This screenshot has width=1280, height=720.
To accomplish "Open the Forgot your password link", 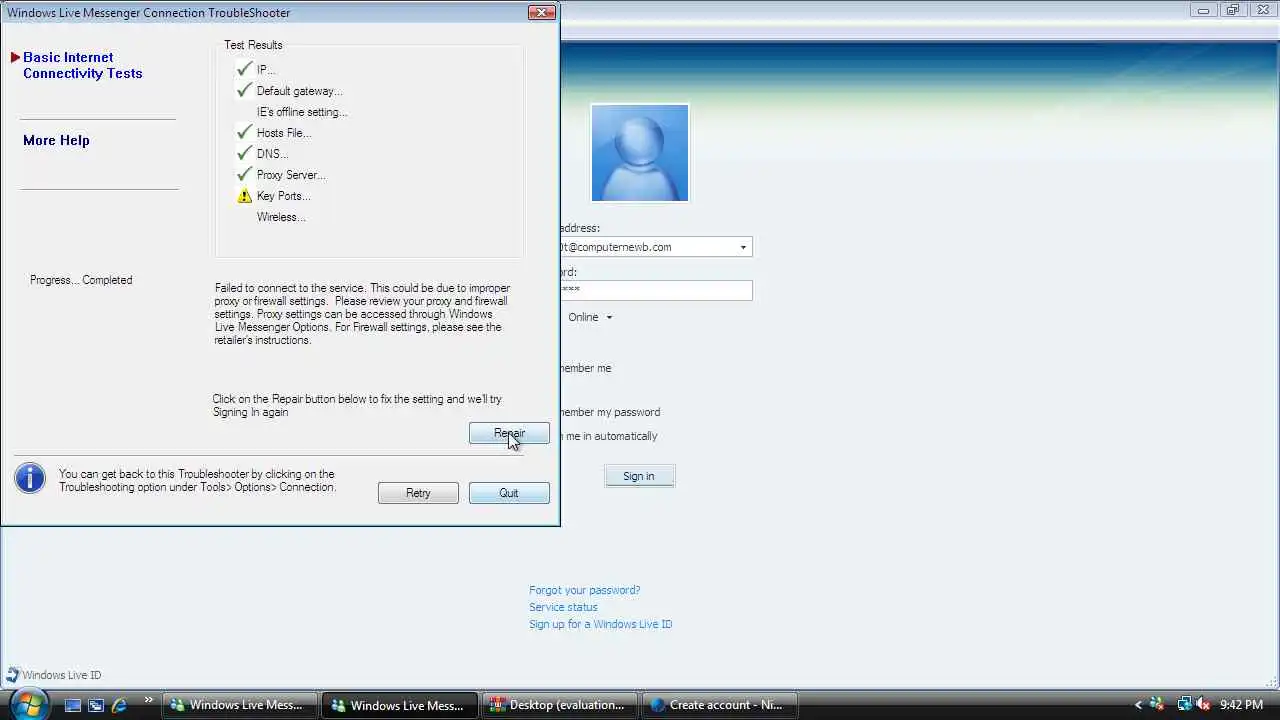I will click(584, 590).
